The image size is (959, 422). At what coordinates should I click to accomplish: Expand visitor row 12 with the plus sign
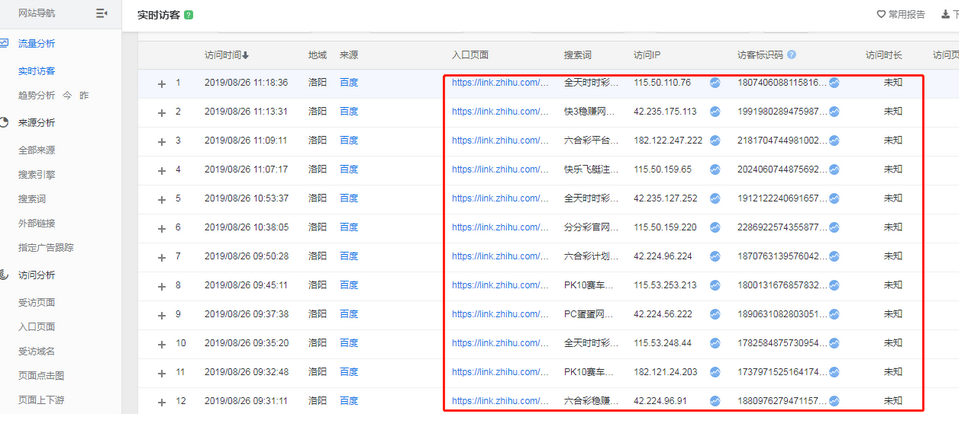point(161,402)
